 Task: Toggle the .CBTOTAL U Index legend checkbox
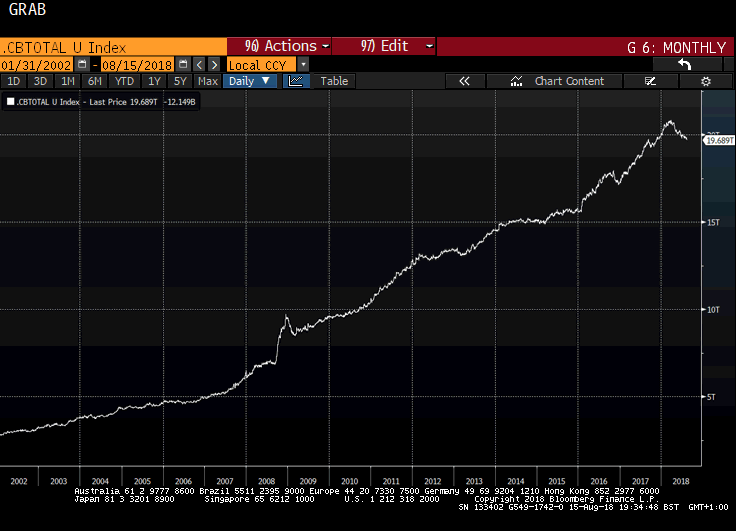point(11,101)
